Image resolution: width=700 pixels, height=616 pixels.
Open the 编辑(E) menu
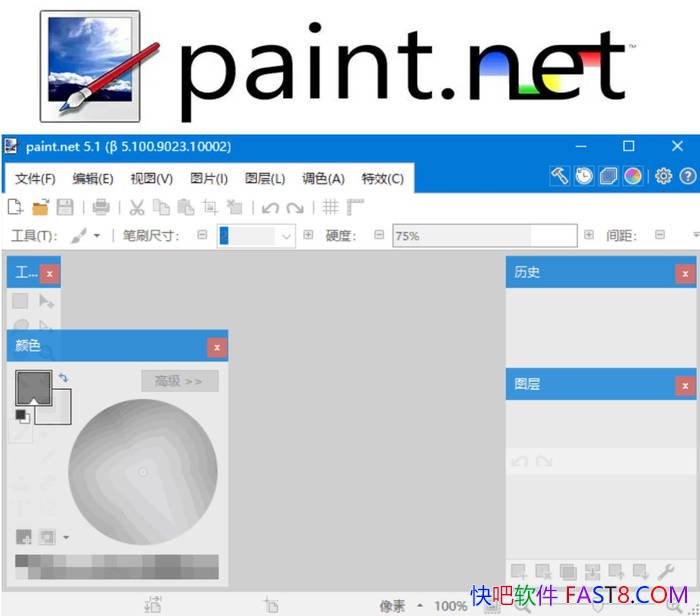pos(93,179)
